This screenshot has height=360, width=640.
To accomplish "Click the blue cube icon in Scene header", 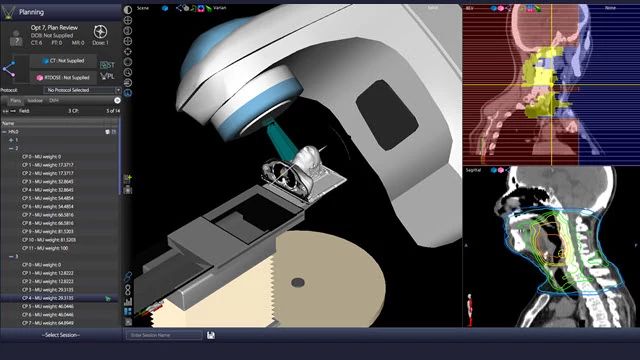I will pyautogui.click(x=165, y=8).
